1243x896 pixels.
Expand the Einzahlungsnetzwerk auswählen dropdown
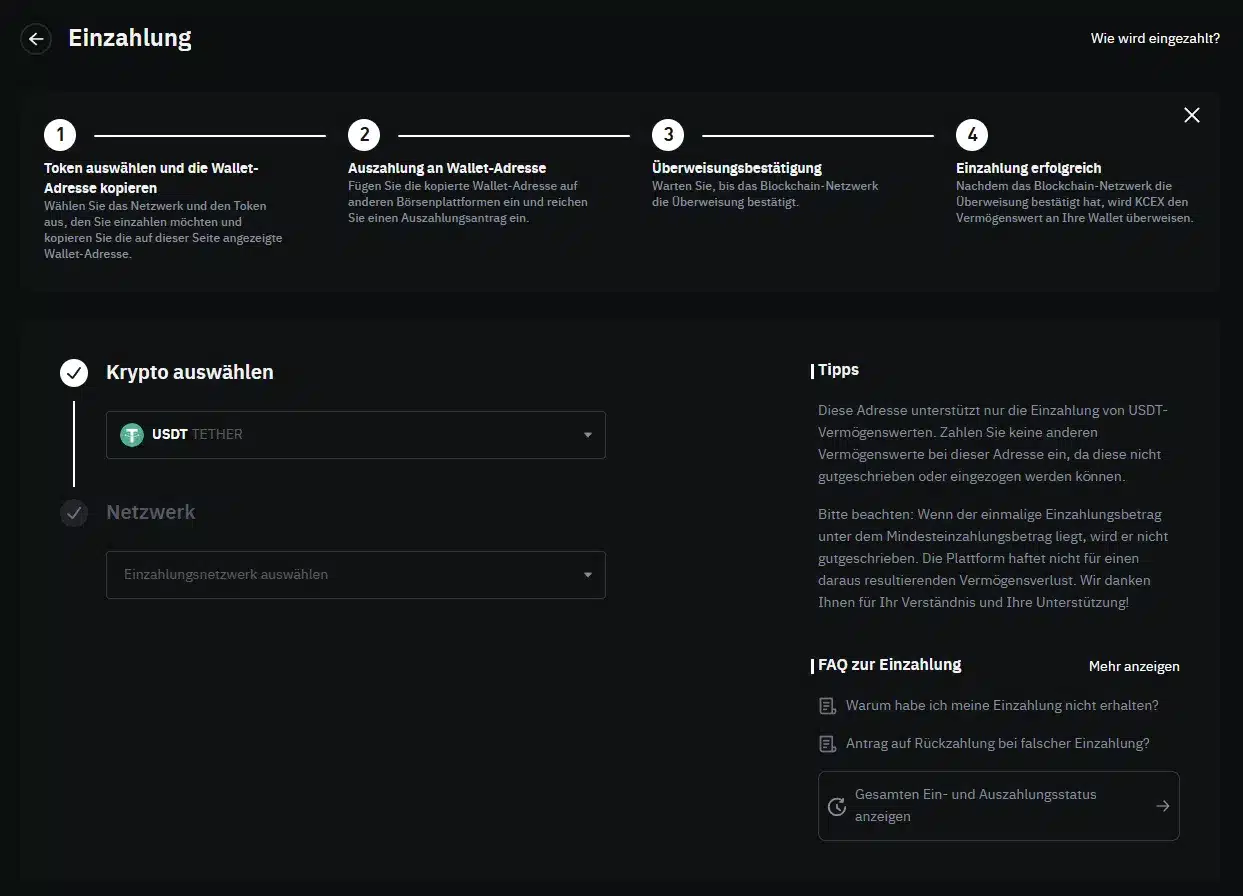point(356,575)
